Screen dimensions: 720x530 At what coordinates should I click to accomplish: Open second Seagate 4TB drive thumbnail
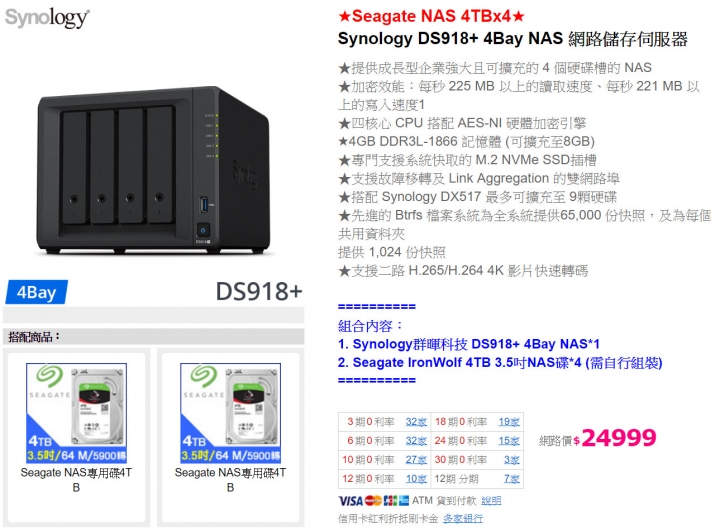[231, 413]
